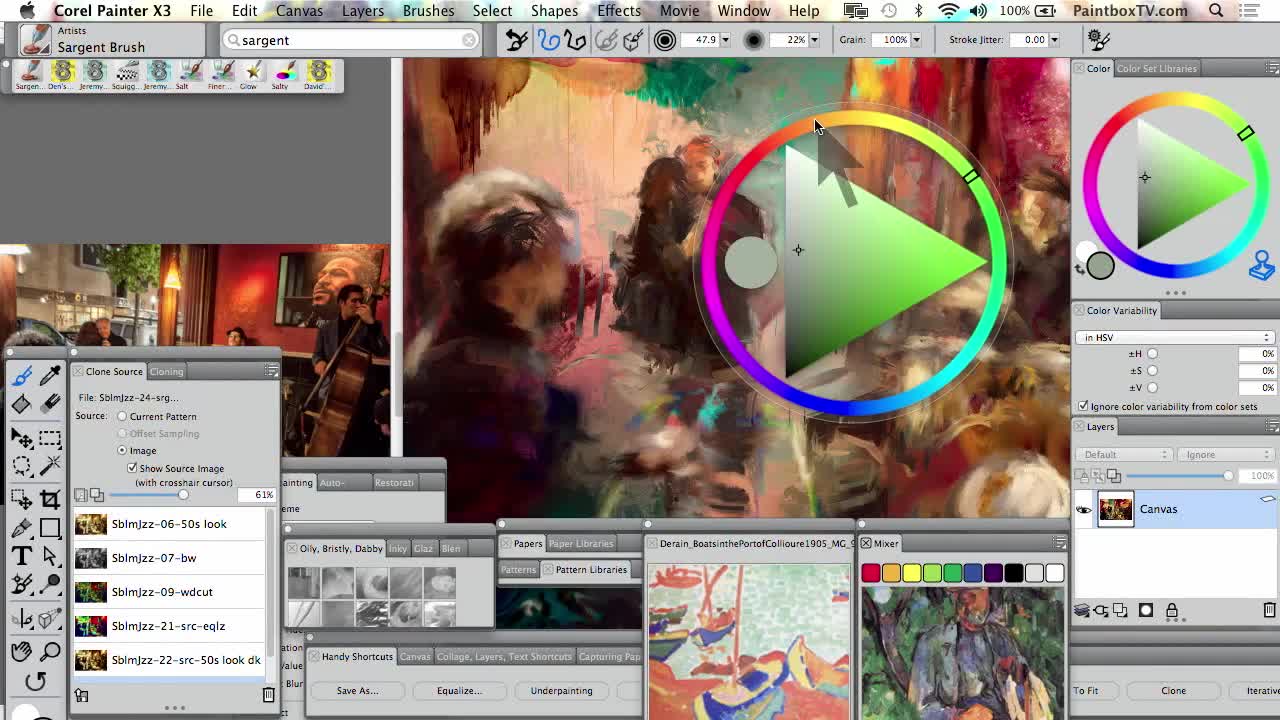The width and height of the screenshot is (1280, 720).
Task: Select the Rotate Page tool
Action: click(36, 681)
